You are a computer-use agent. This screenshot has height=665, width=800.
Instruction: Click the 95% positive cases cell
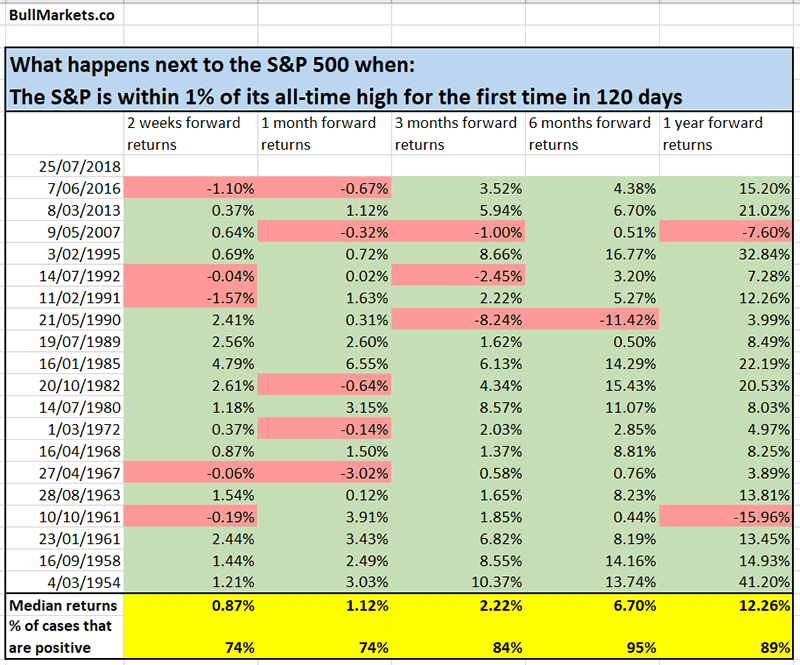[591, 647]
